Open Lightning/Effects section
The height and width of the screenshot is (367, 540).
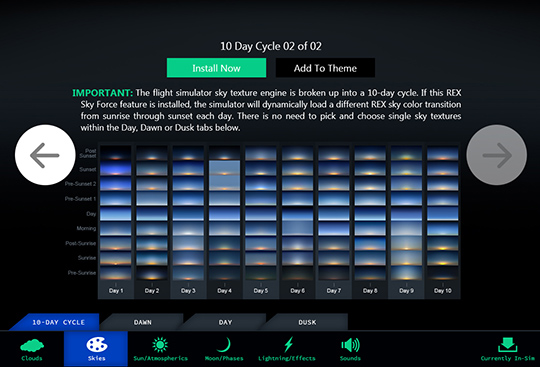pos(287,349)
